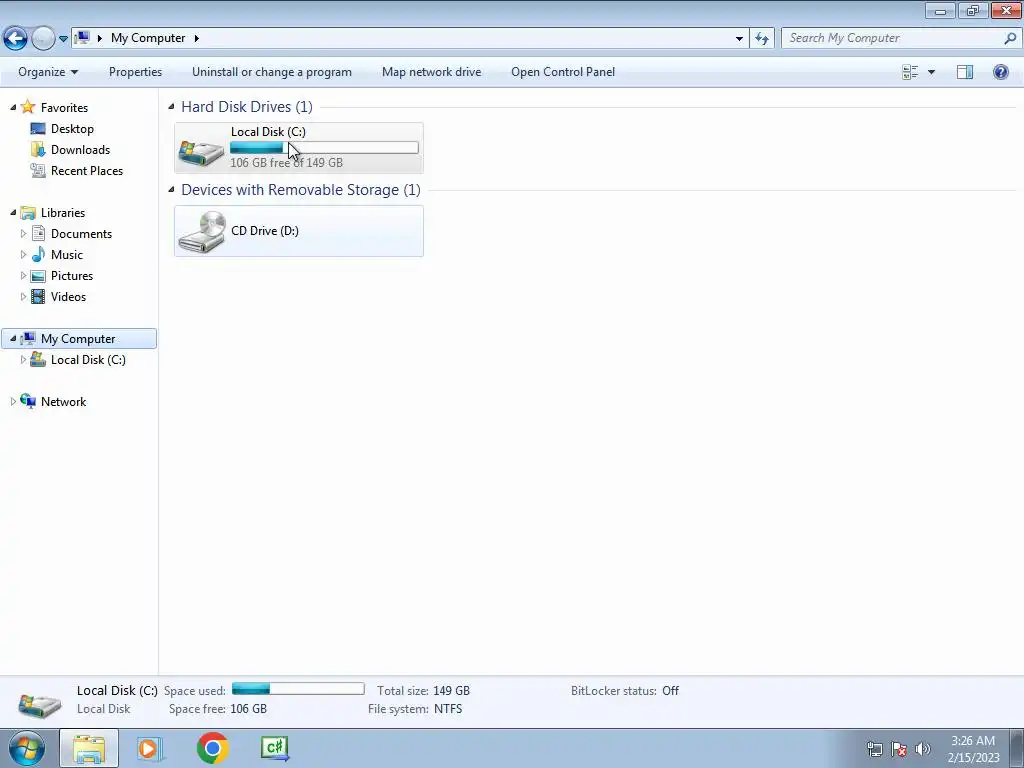This screenshot has width=1024, height=768.
Task: Open the view options dropdown arrow
Action: tap(931, 72)
